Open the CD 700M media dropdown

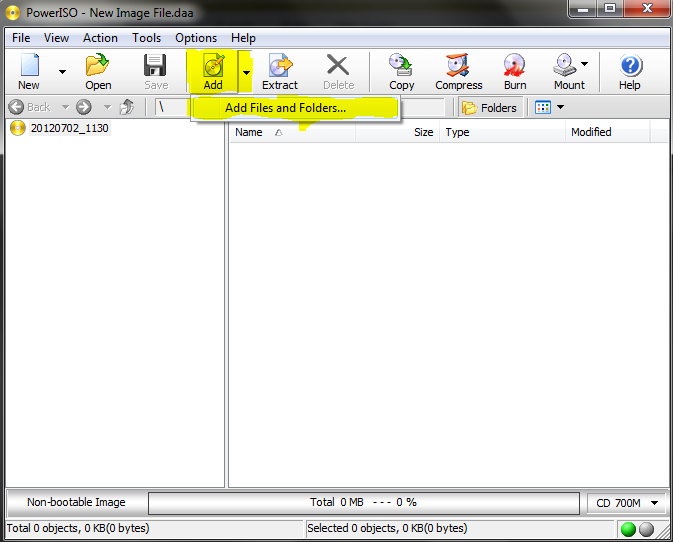pos(627,503)
